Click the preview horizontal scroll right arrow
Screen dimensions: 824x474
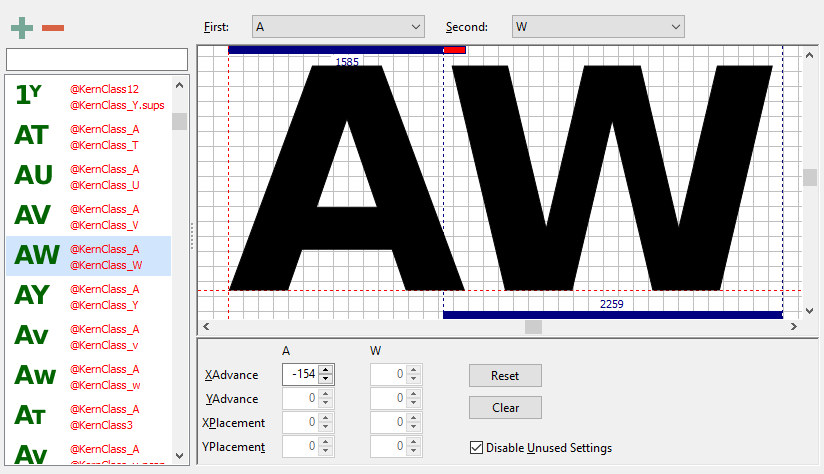794,327
